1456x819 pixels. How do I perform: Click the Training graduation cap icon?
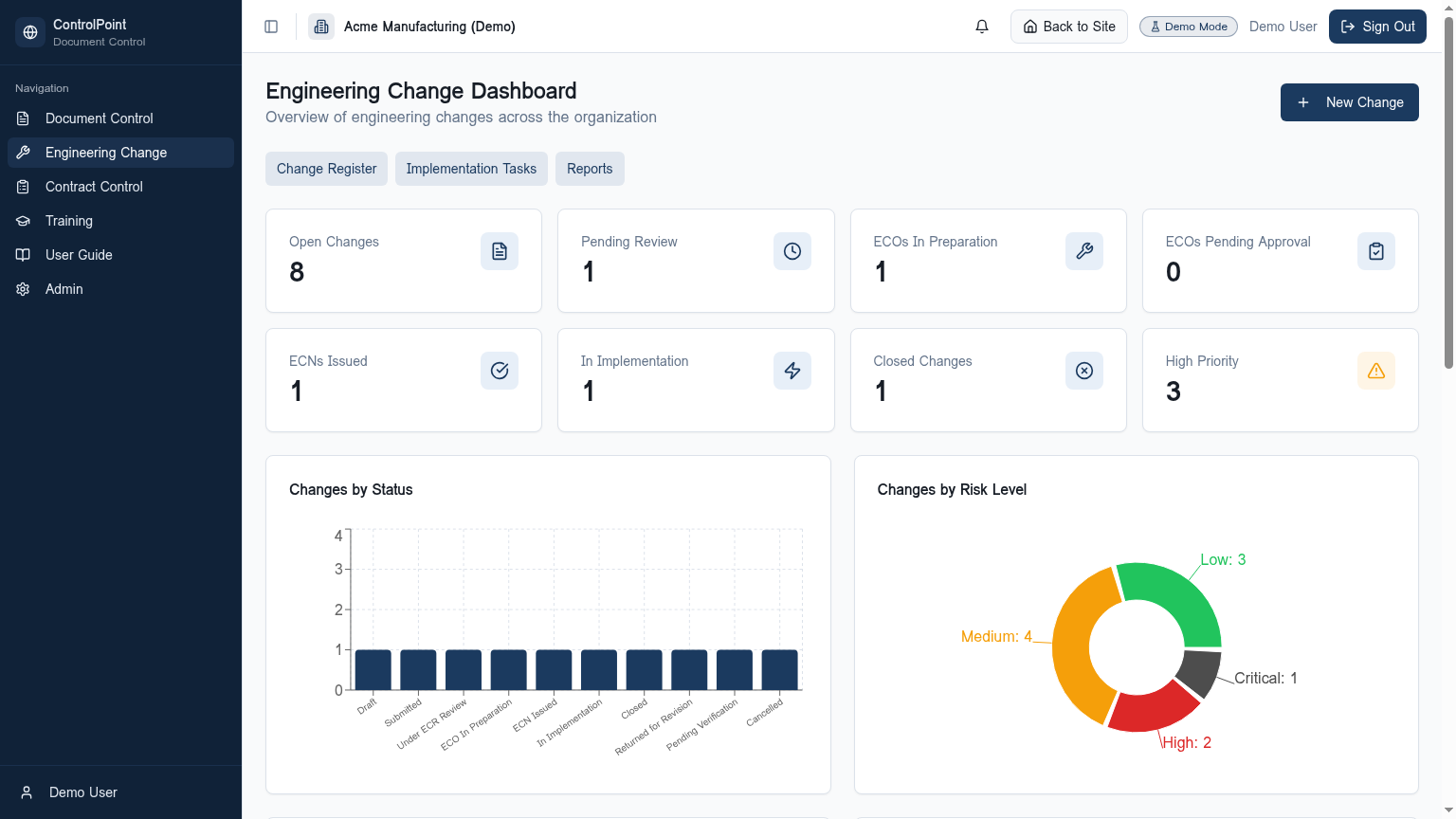23,221
